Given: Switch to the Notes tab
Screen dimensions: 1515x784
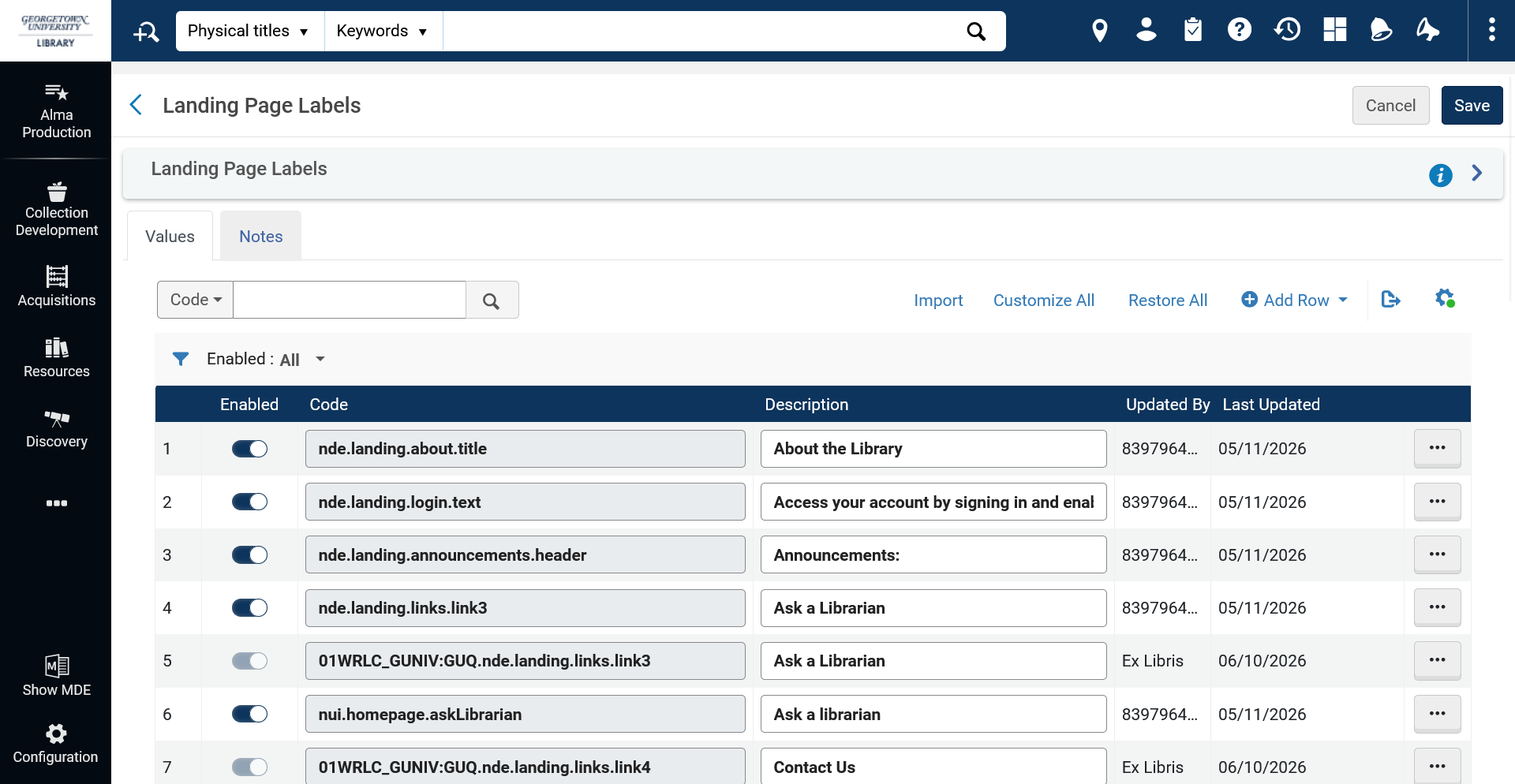Looking at the screenshot, I should click(x=260, y=236).
